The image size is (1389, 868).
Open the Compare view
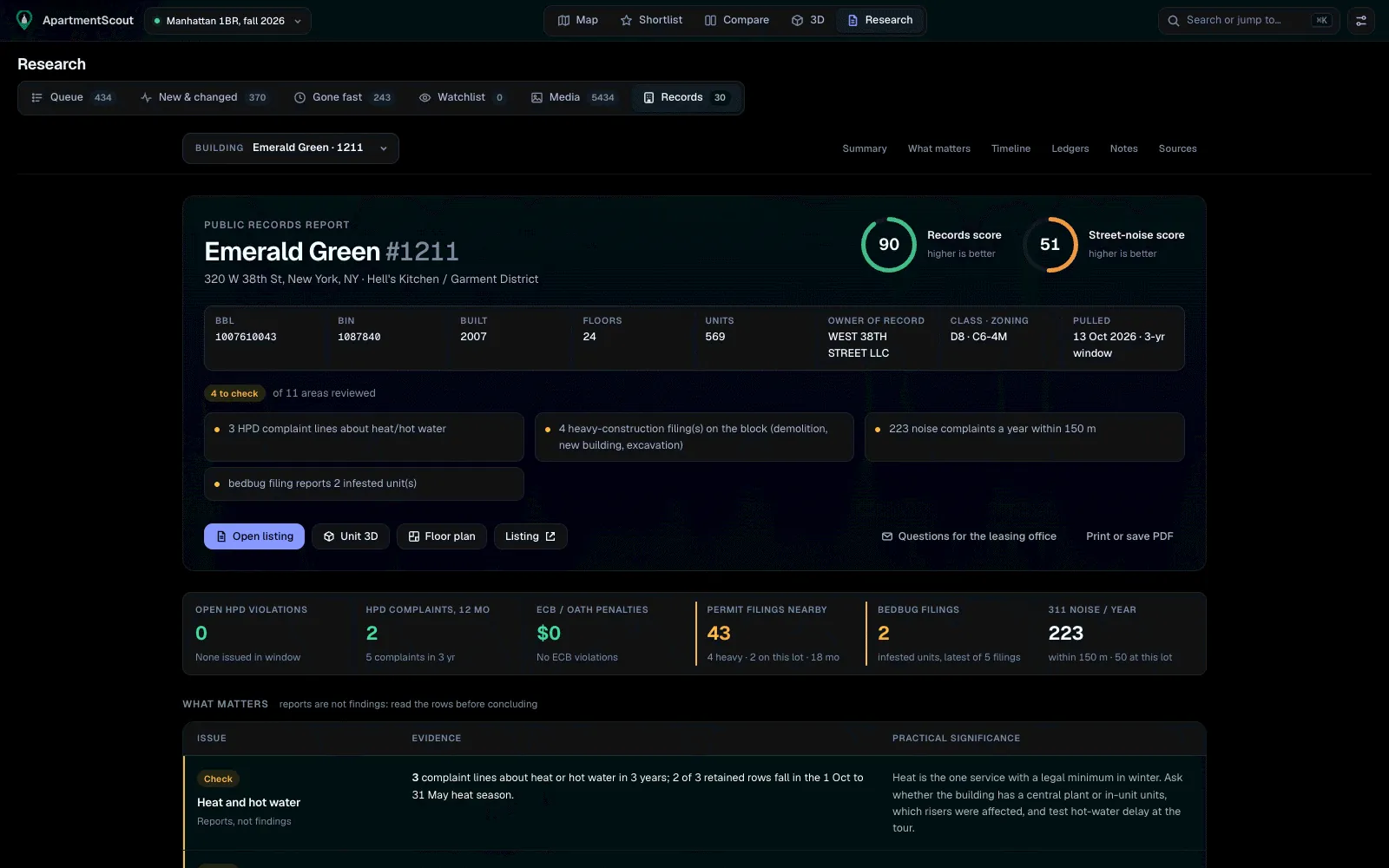tap(737, 20)
